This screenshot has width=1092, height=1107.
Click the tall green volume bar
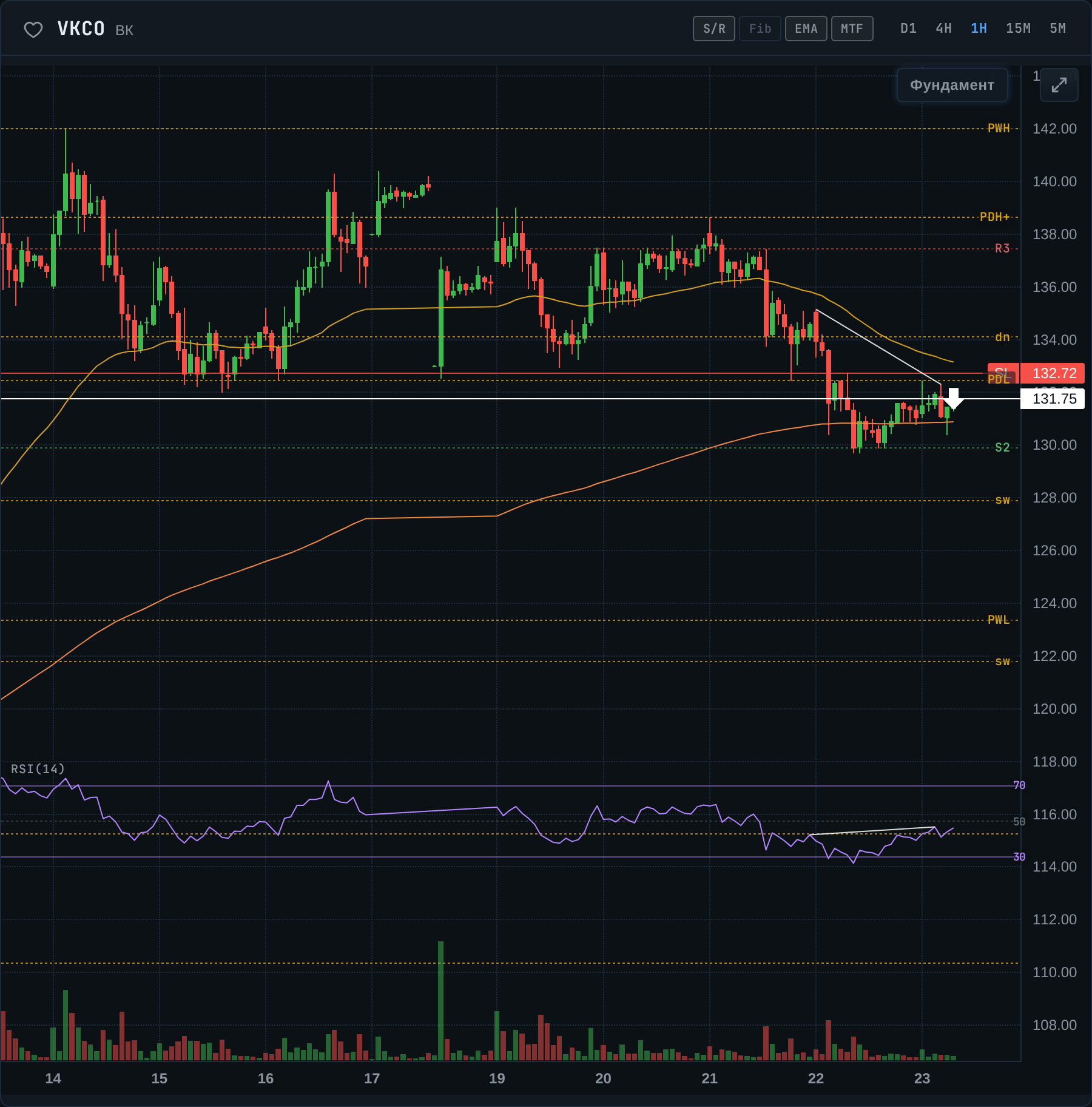pos(440,1000)
